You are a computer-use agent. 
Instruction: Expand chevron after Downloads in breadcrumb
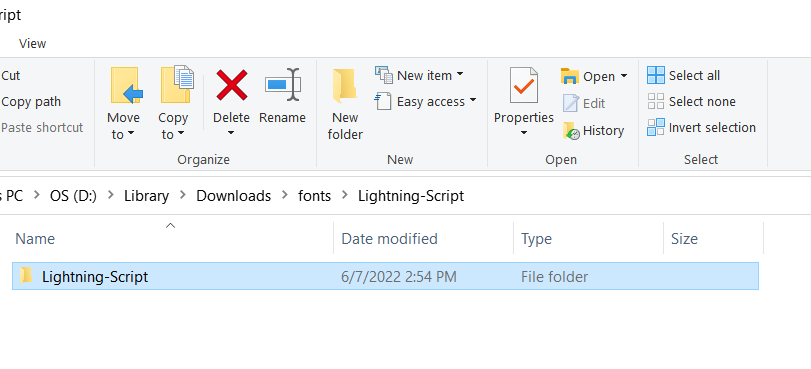point(284,196)
